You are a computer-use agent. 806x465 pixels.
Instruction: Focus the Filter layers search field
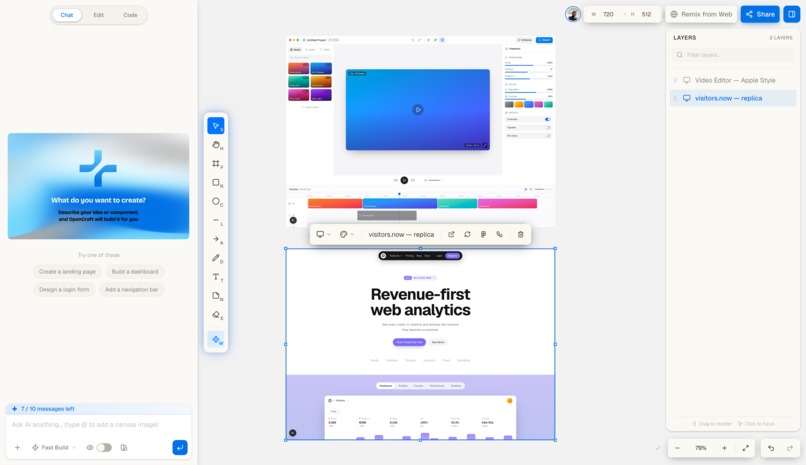(x=733, y=54)
